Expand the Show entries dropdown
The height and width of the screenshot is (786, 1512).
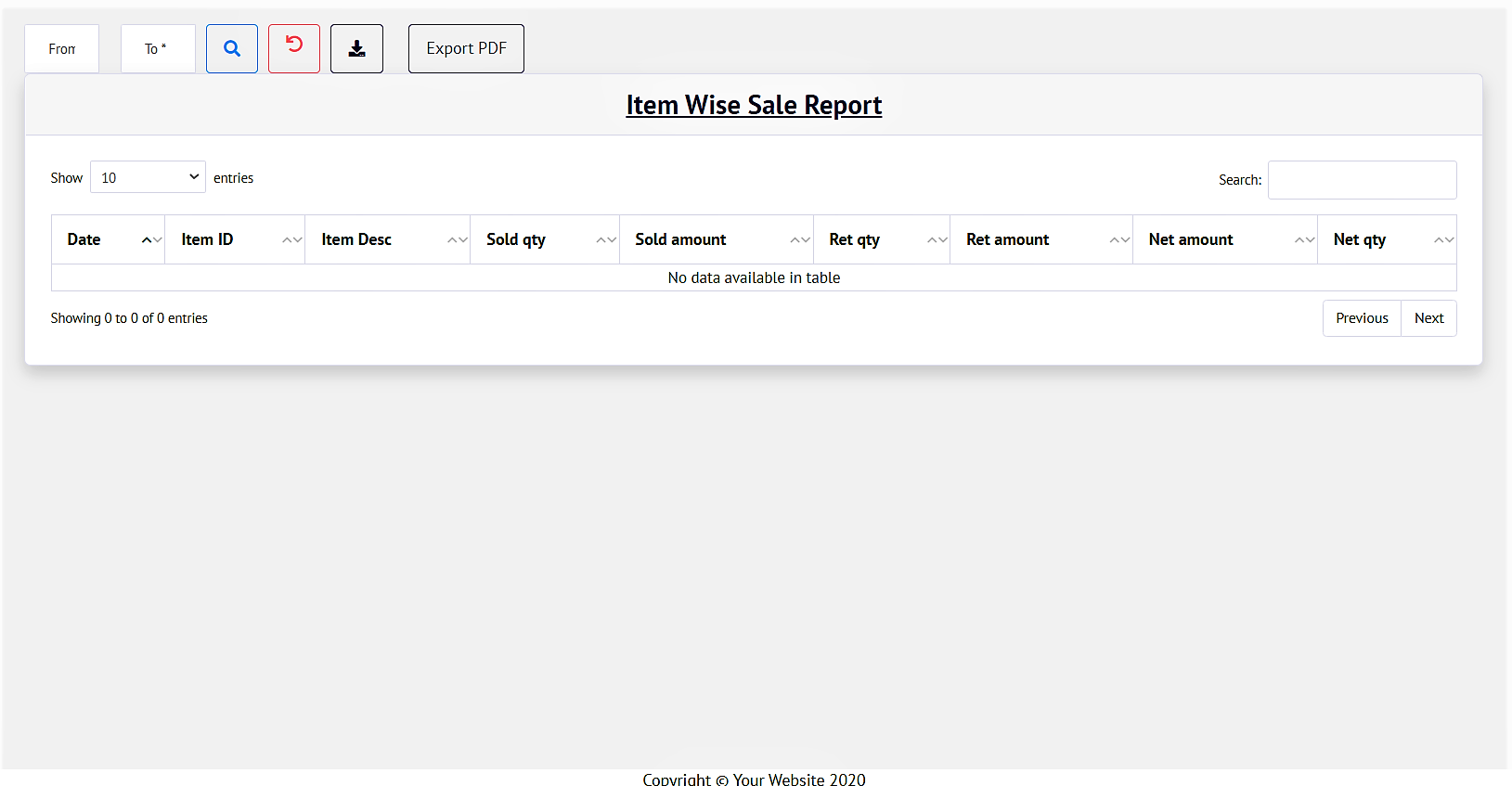148,177
